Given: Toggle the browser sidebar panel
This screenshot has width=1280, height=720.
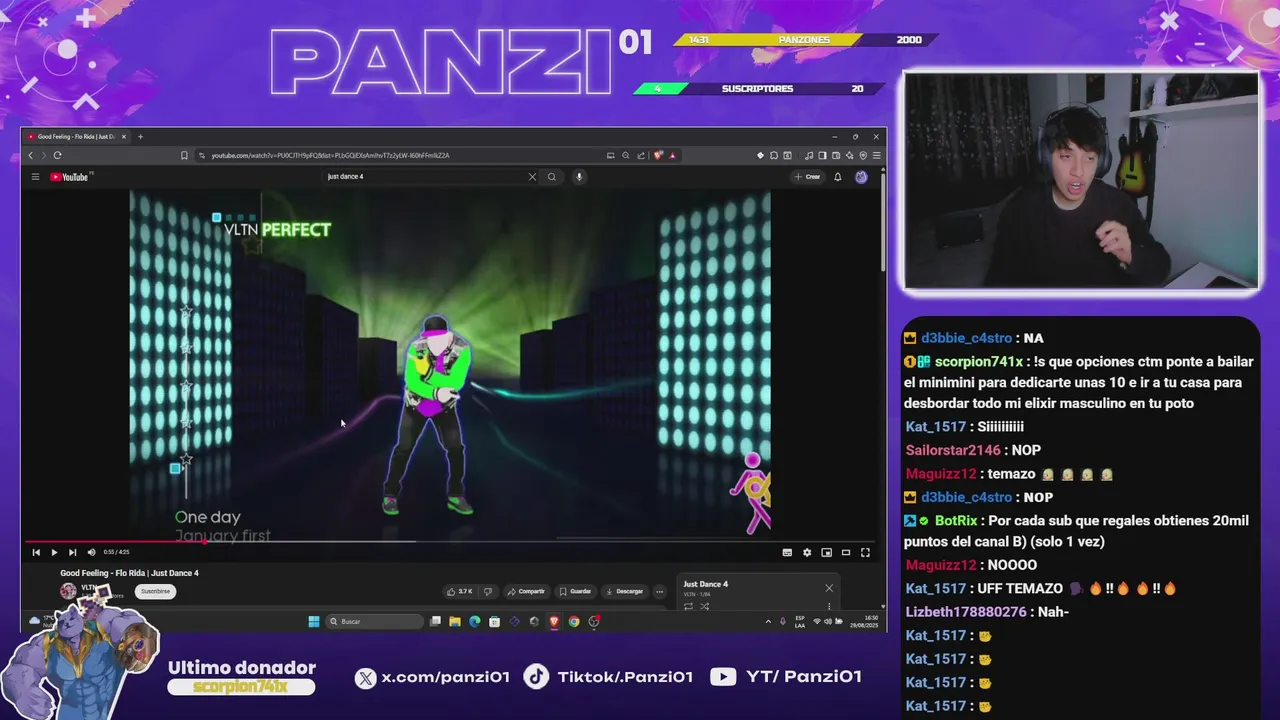Looking at the screenshot, I should pyautogui.click(x=822, y=155).
